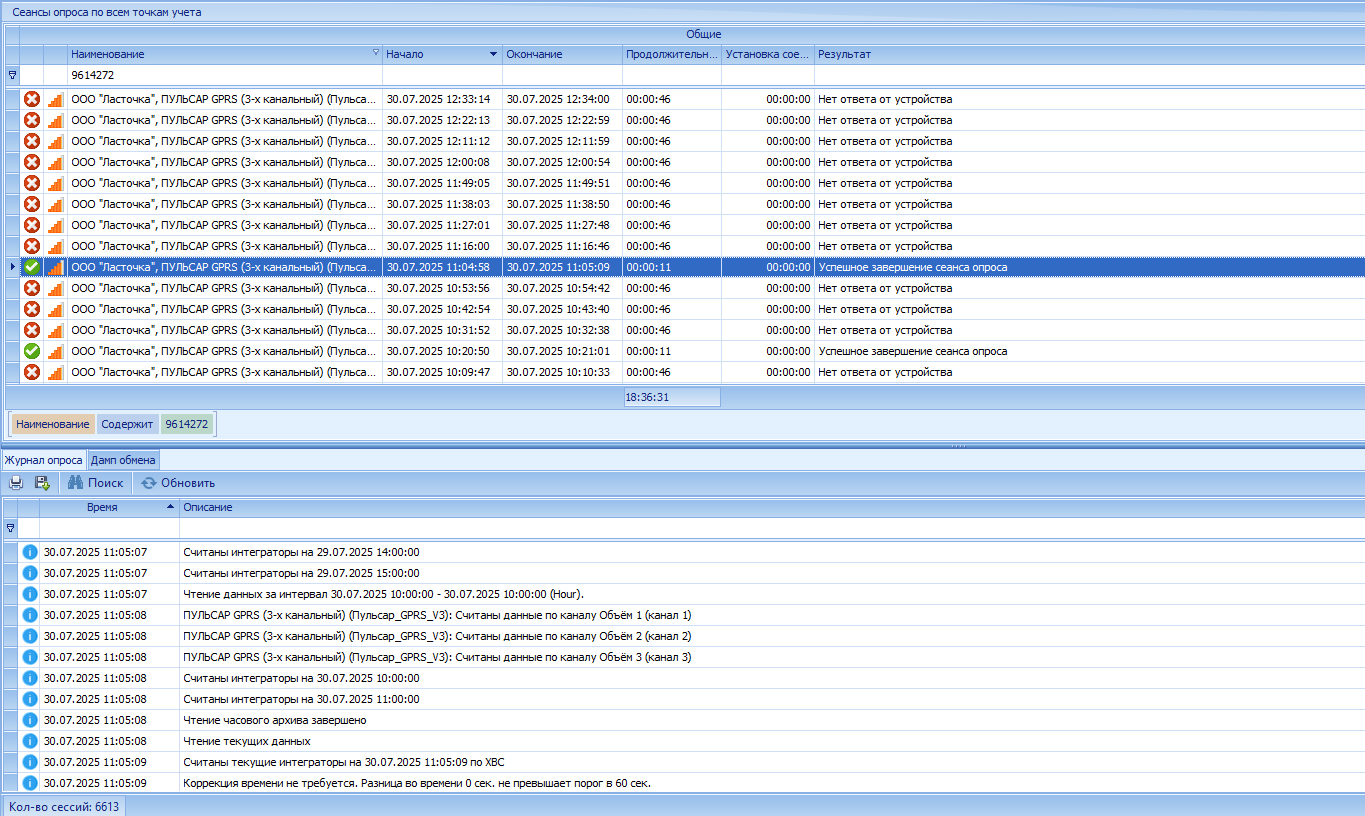This screenshot has height=816, width=1365.
Task: Click the Наименование filter field containing 9614272
Action: [x=224, y=75]
